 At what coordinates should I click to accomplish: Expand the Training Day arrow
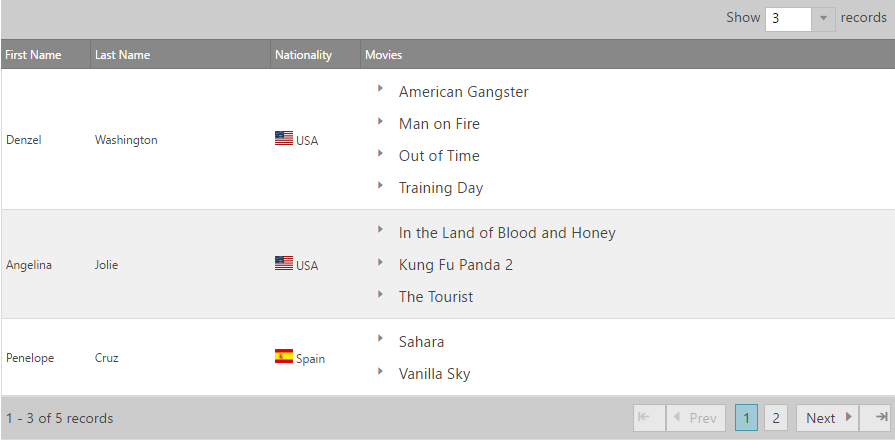381,185
